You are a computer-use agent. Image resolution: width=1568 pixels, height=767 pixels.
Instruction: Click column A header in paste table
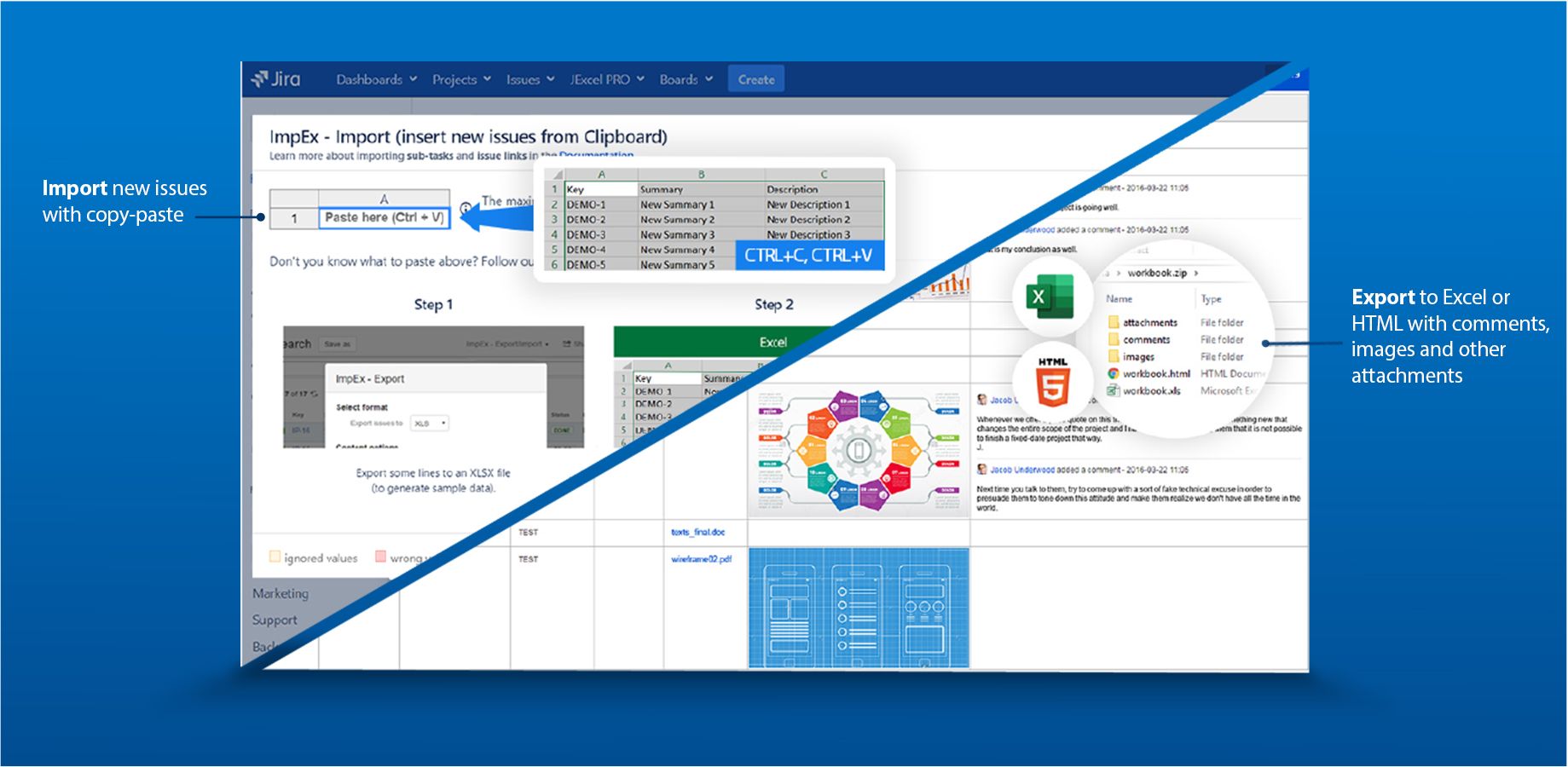point(384,199)
